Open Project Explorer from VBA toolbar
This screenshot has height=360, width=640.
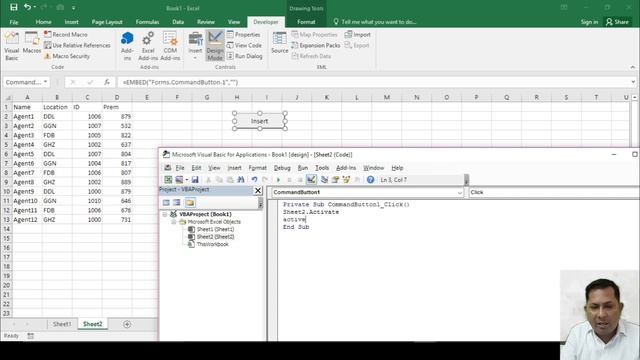[x=324, y=180]
